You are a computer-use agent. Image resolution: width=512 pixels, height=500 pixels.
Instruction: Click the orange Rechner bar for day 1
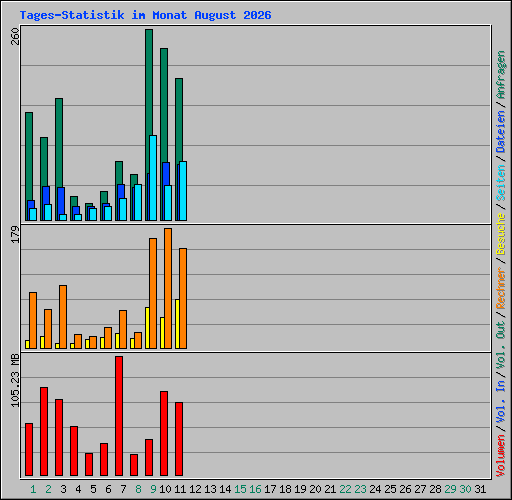33,321
